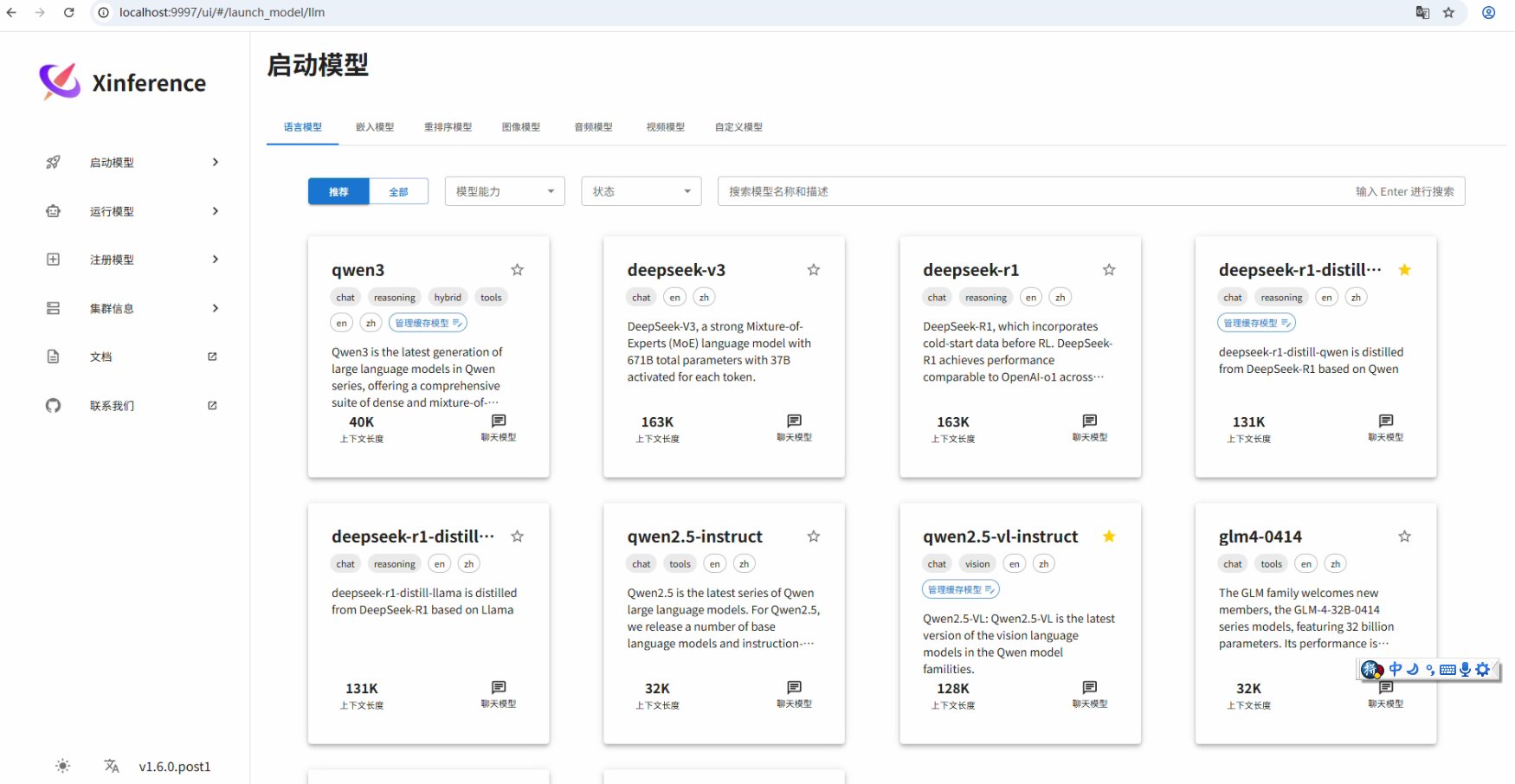Click the vision tag on qwen2.5-vl-instruct card
The height and width of the screenshot is (784, 1515).
(x=977, y=564)
